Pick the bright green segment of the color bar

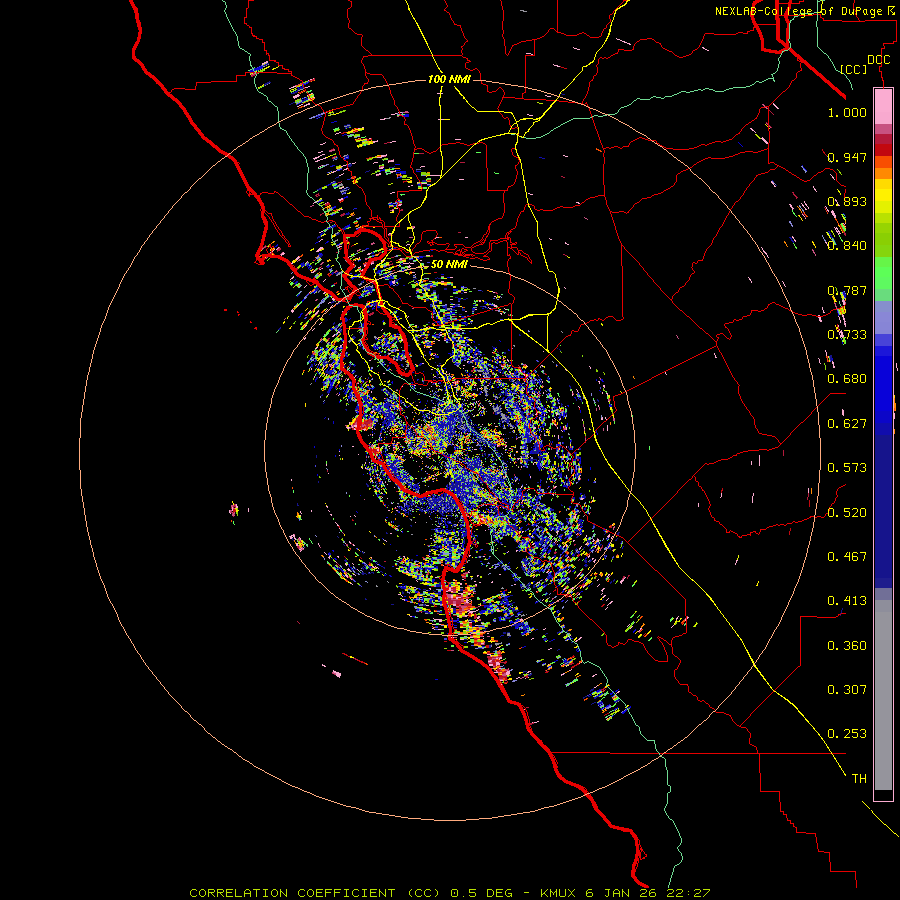point(883,273)
